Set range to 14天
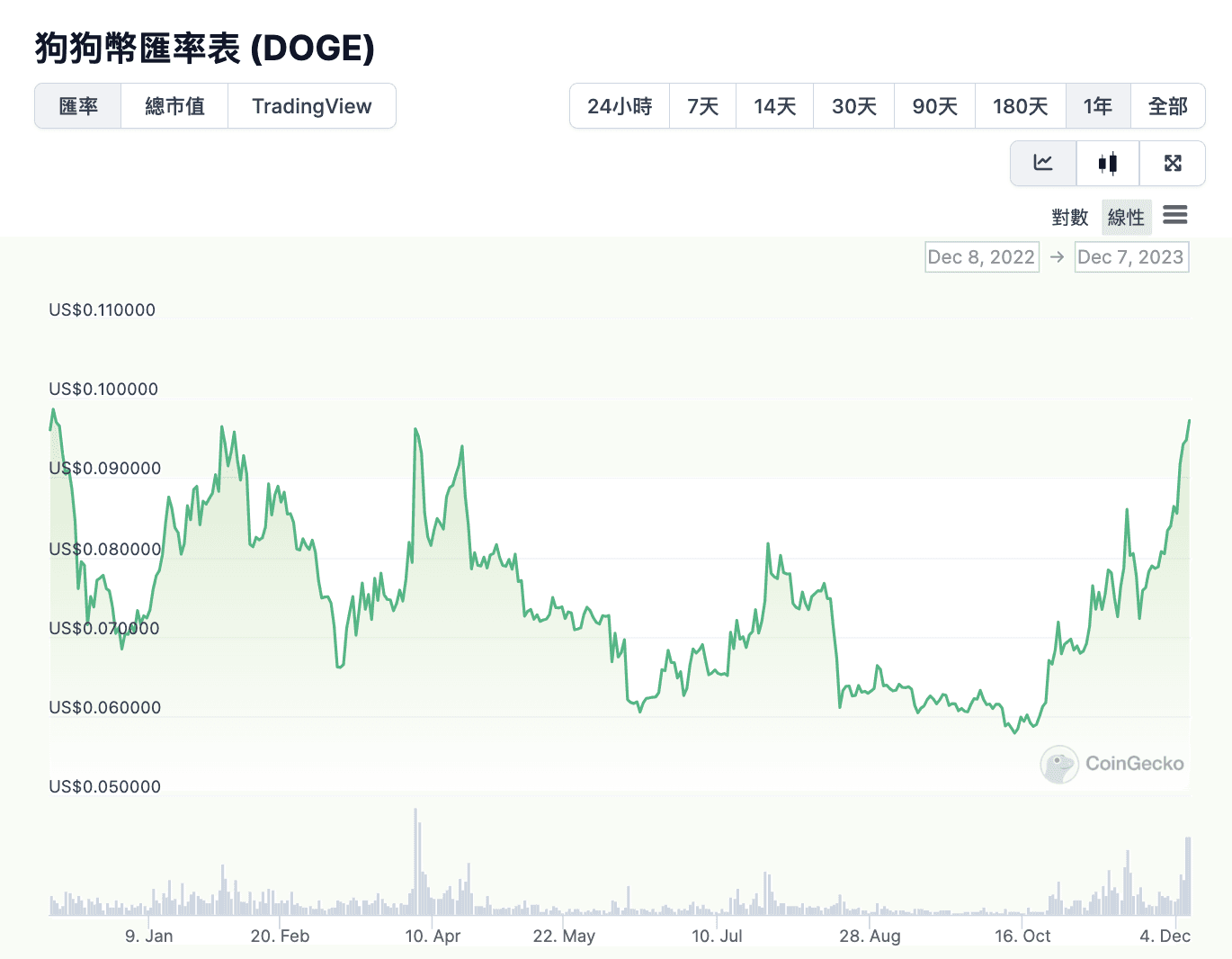Screen dimensions: 1232x959 (x=775, y=106)
